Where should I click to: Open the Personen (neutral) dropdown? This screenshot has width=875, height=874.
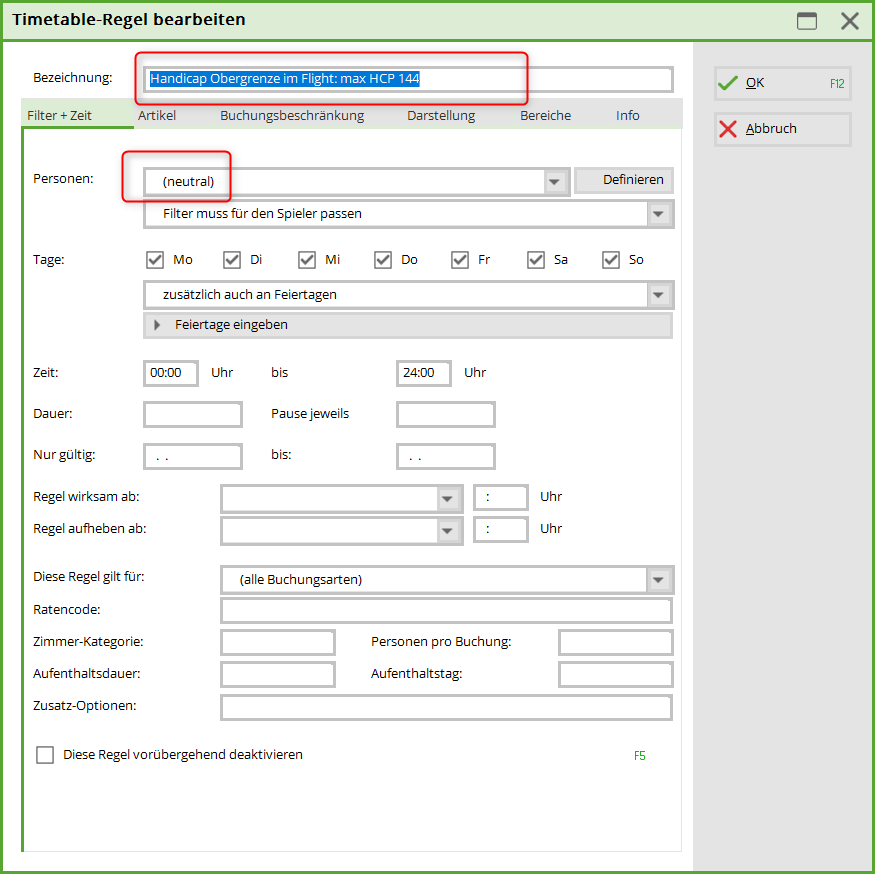(555, 182)
